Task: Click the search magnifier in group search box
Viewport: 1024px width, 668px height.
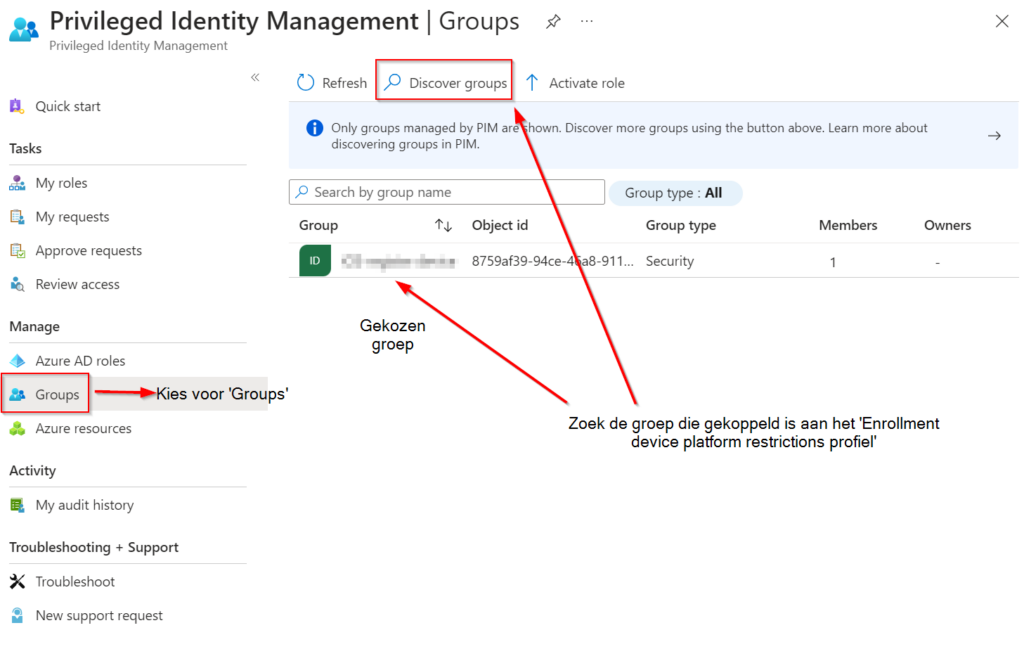Action: click(302, 192)
